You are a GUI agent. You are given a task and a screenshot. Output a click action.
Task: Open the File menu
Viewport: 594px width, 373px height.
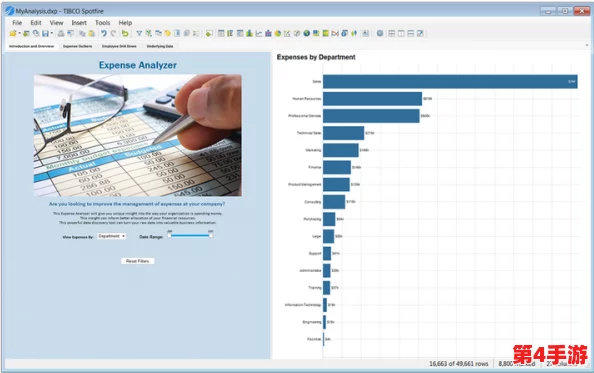click(17, 23)
